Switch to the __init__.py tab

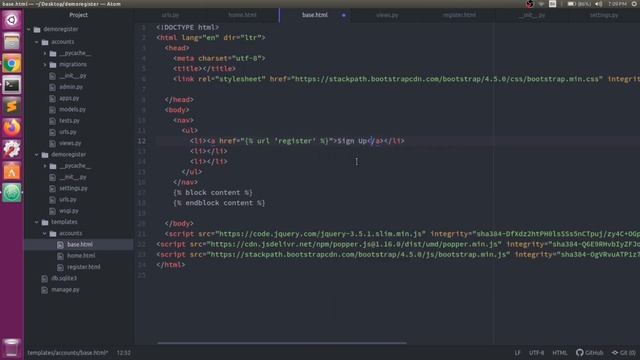coord(531,15)
